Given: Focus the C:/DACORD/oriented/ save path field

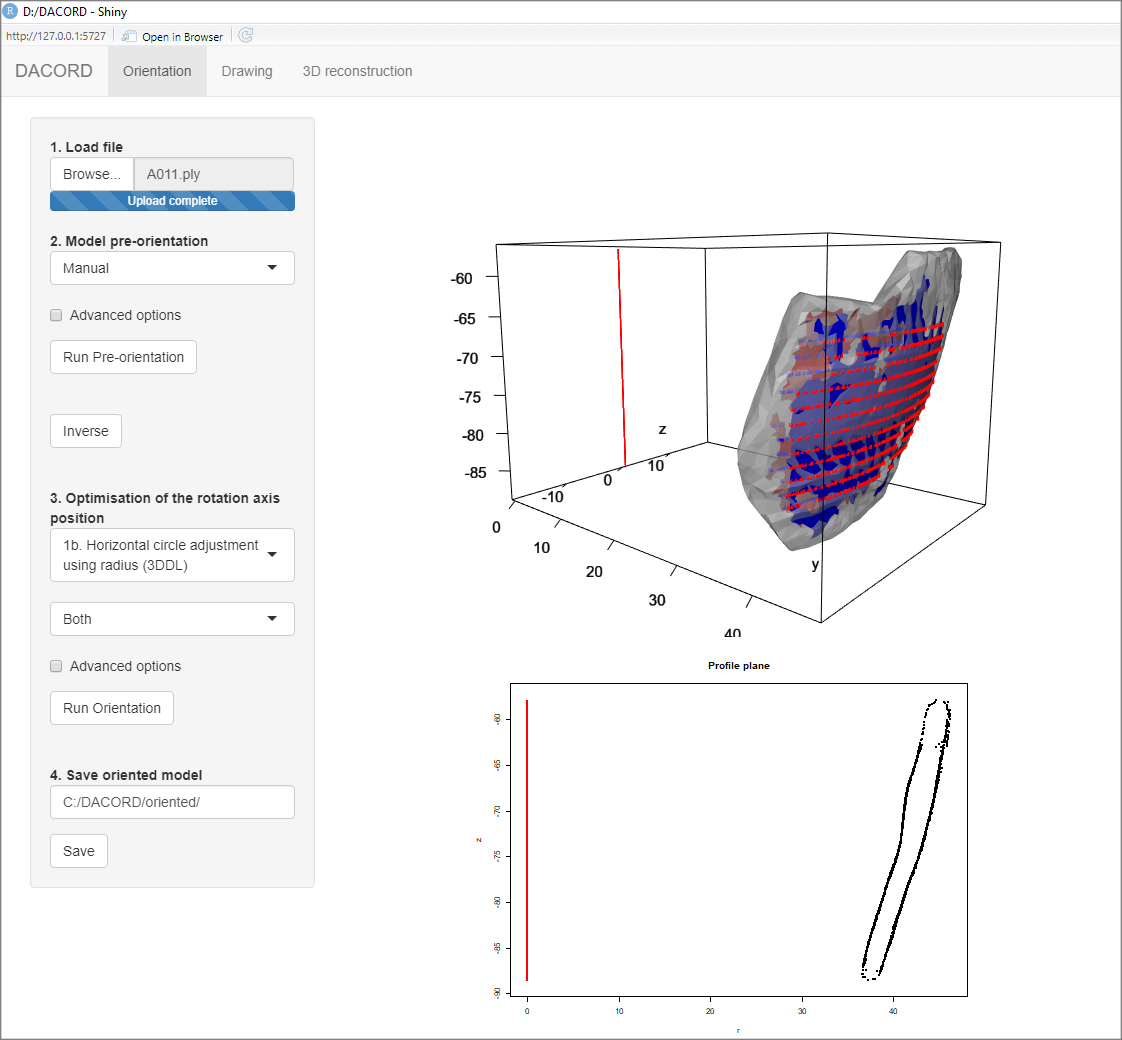Looking at the screenshot, I should [172, 802].
